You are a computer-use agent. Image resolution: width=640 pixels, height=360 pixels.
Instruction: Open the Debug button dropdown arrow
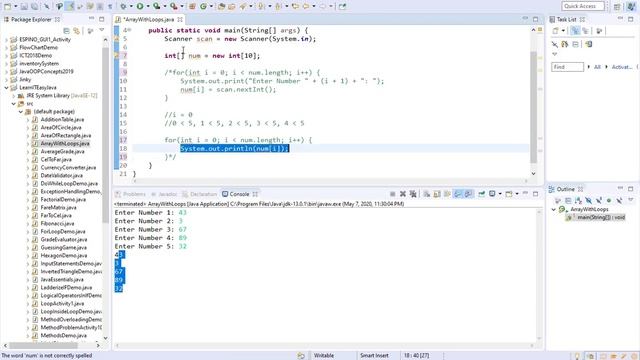tap(131, 6)
